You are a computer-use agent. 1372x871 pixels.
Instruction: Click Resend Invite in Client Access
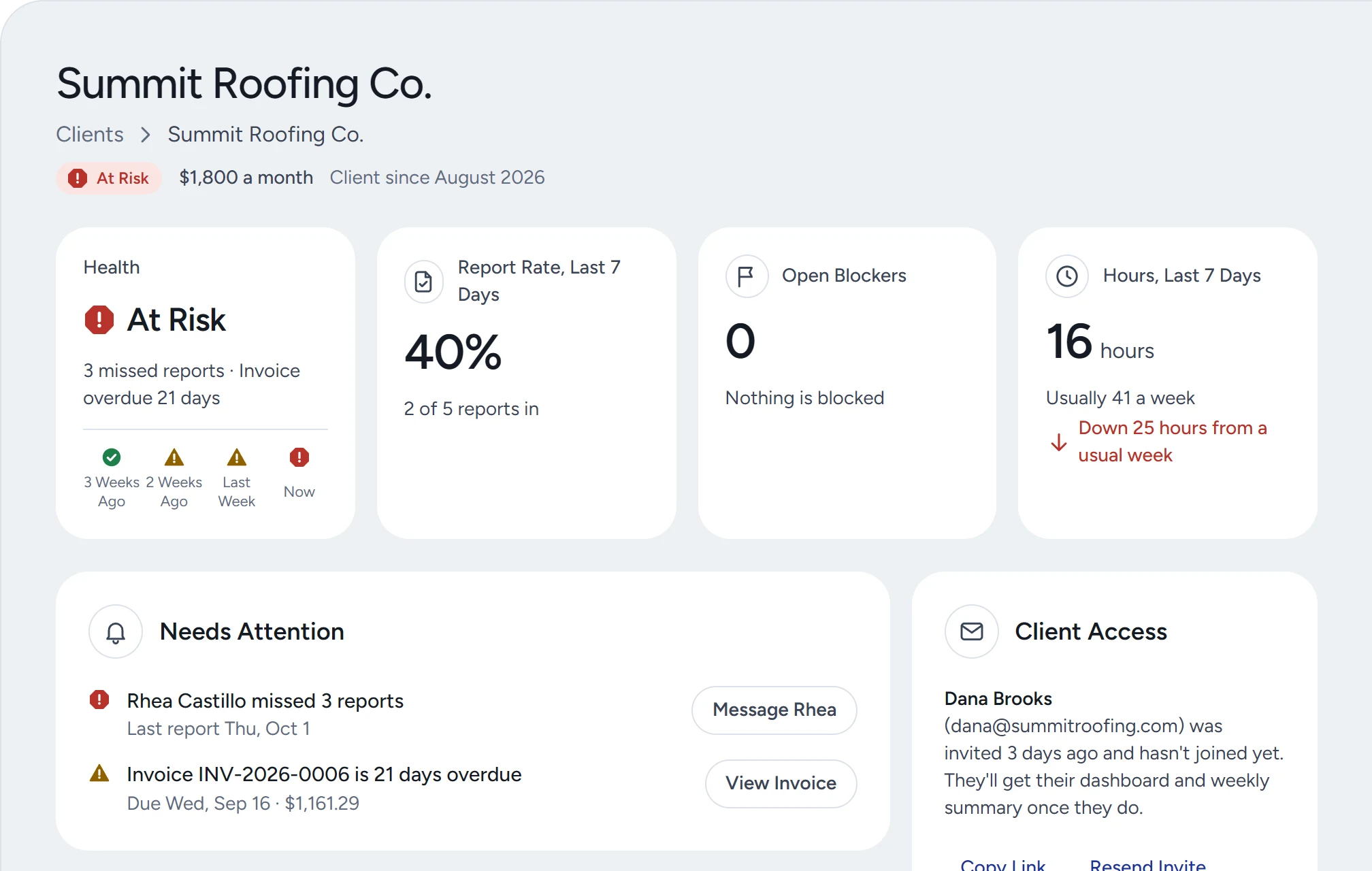1147,865
